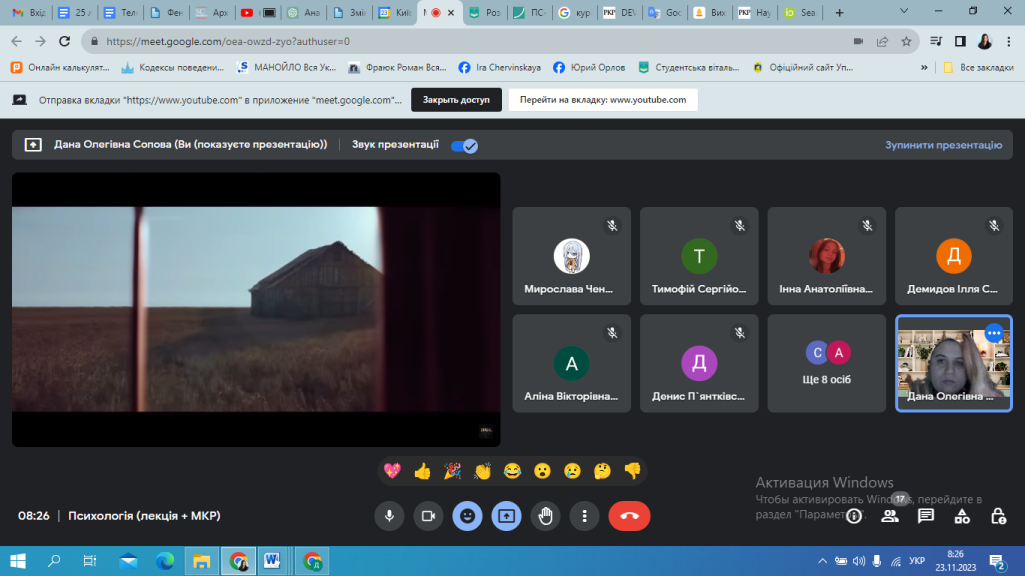The width and height of the screenshot is (1025, 576).
Task: Show the participants list panel
Action: (x=889, y=516)
